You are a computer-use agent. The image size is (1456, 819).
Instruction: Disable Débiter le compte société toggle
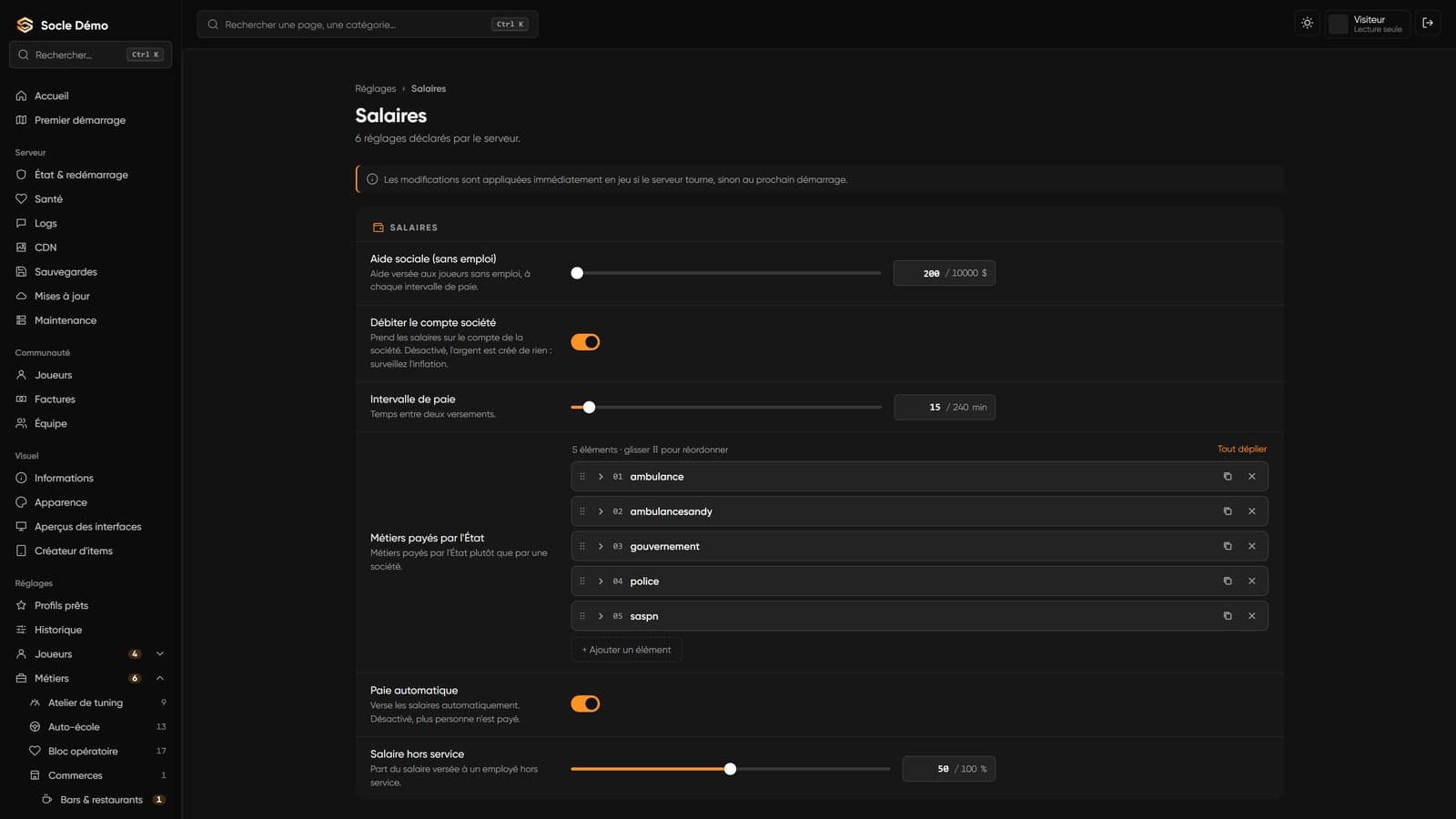[585, 342]
